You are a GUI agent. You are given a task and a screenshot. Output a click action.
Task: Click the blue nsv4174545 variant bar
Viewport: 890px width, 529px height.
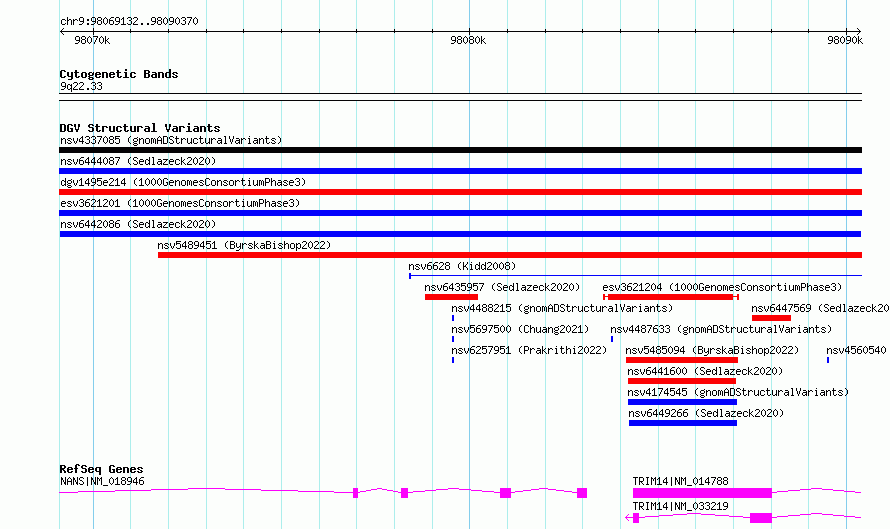pos(682,402)
